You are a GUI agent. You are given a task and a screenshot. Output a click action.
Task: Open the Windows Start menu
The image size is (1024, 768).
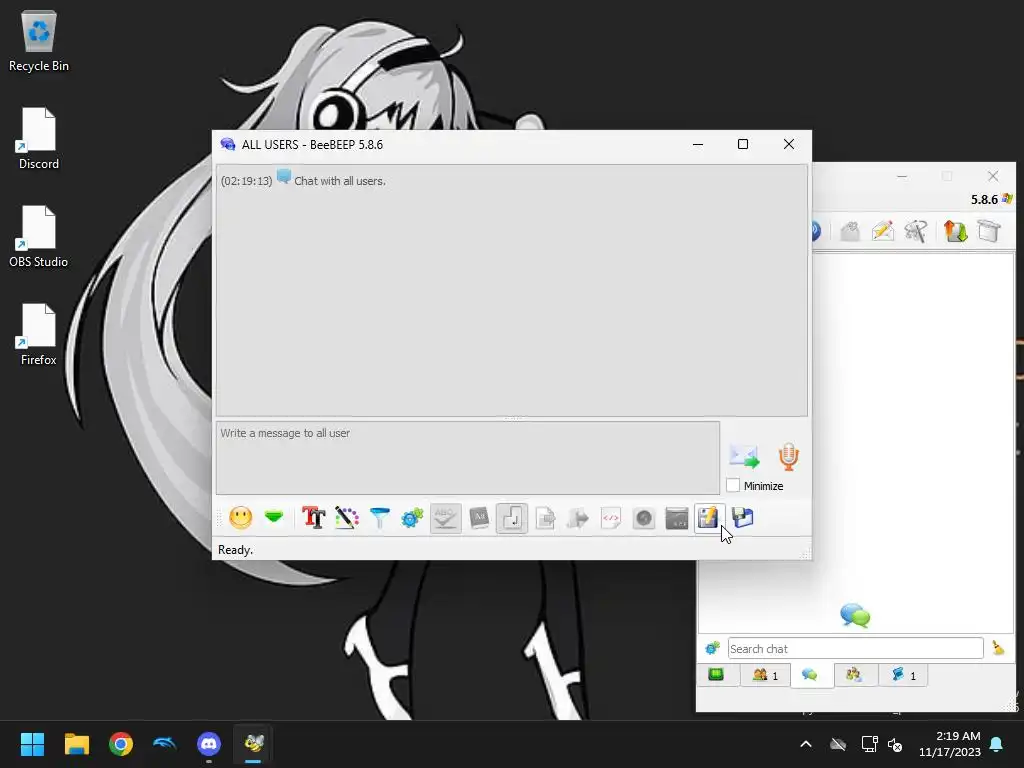(x=32, y=744)
